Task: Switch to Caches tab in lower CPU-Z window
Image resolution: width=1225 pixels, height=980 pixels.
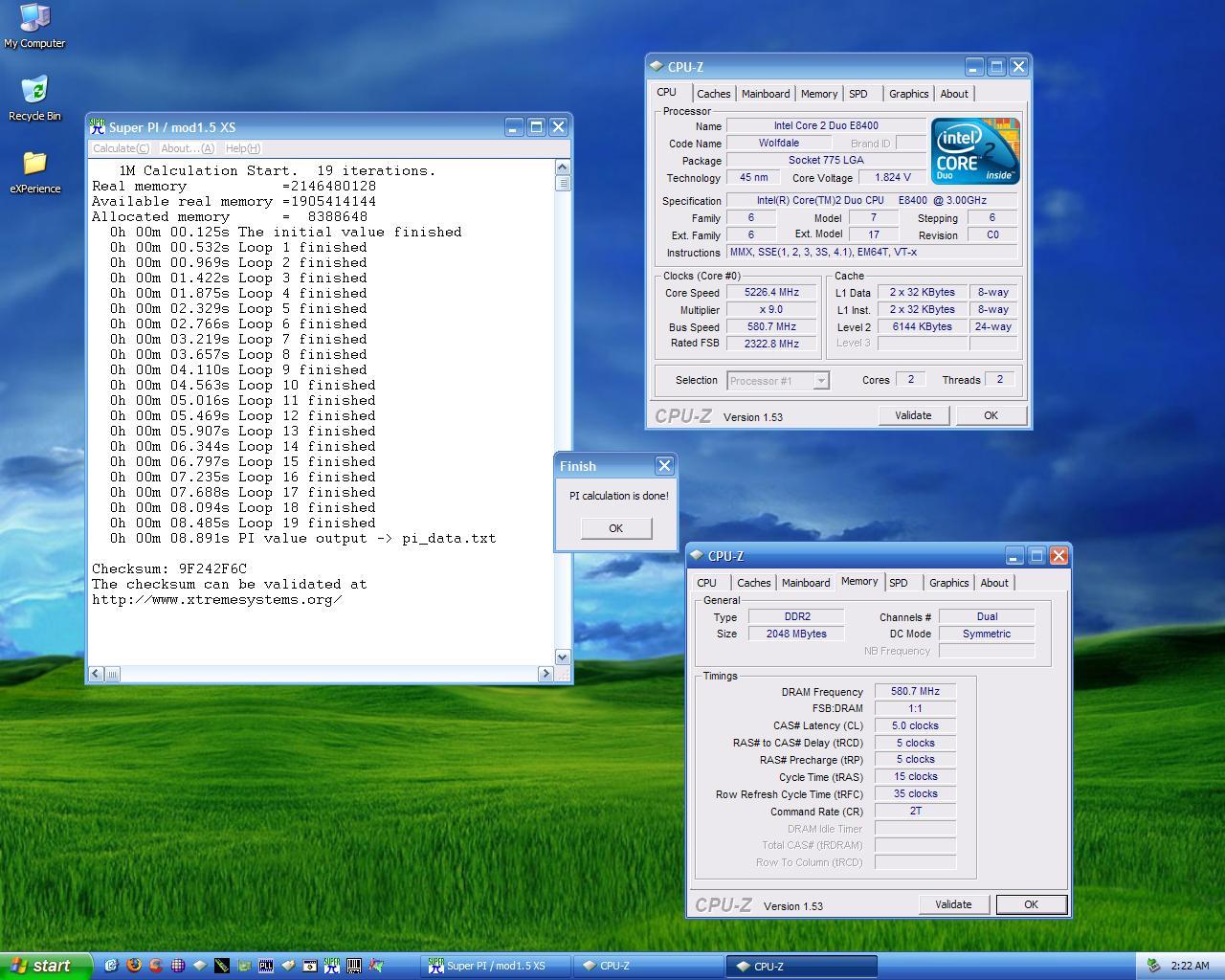Action: click(753, 583)
